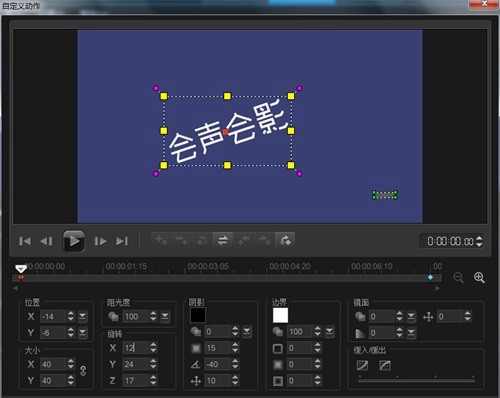Open the mirror opacity slider dropdown

411,316
